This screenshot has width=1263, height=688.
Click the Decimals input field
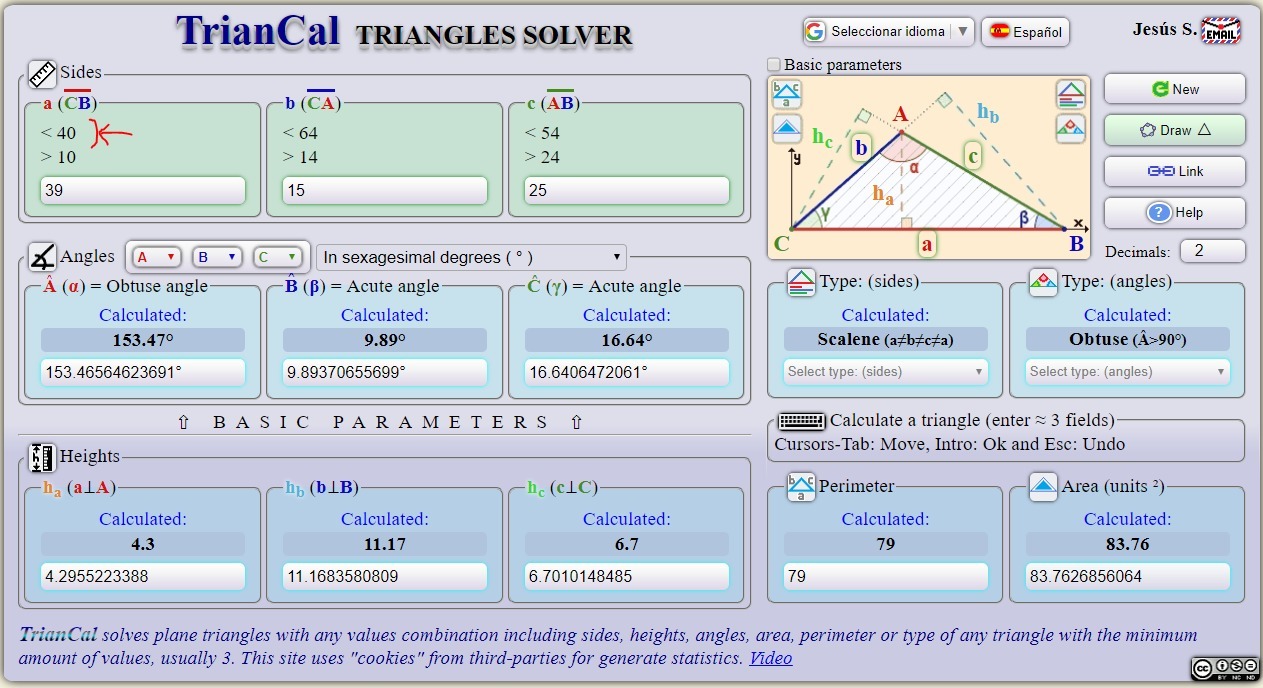tap(1213, 251)
